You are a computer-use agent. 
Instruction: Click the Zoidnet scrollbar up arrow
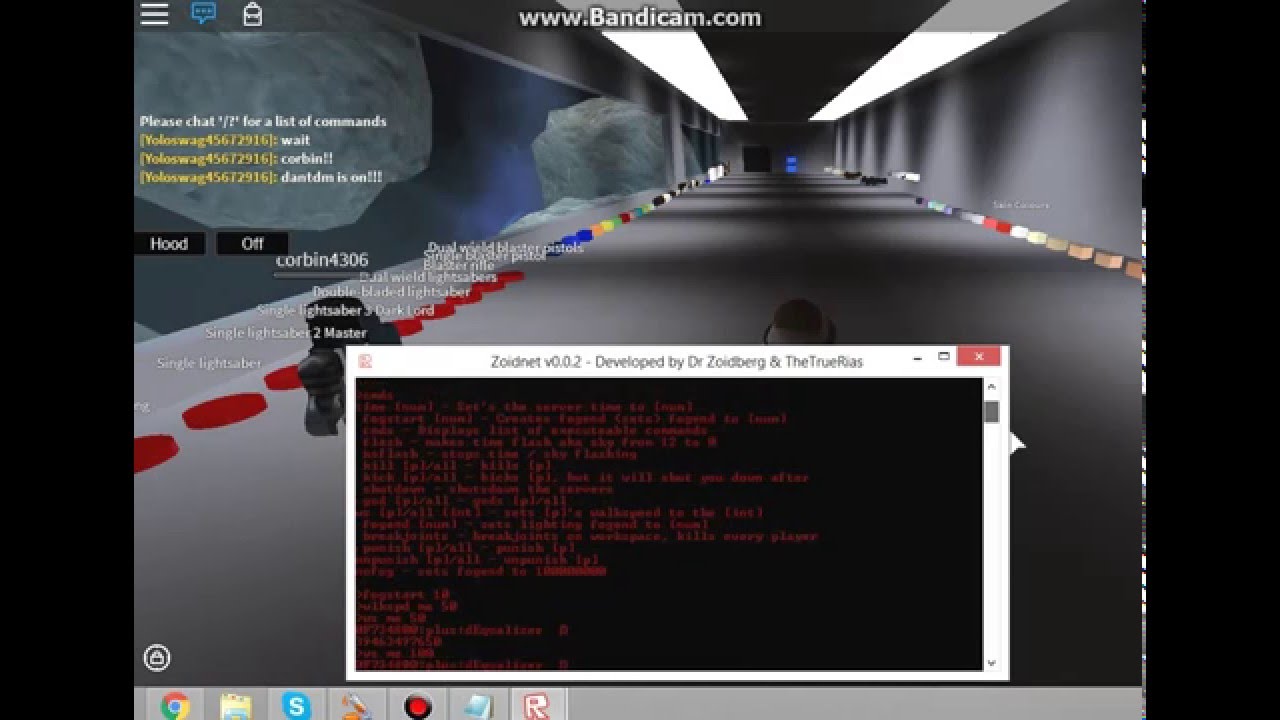(991, 386)
